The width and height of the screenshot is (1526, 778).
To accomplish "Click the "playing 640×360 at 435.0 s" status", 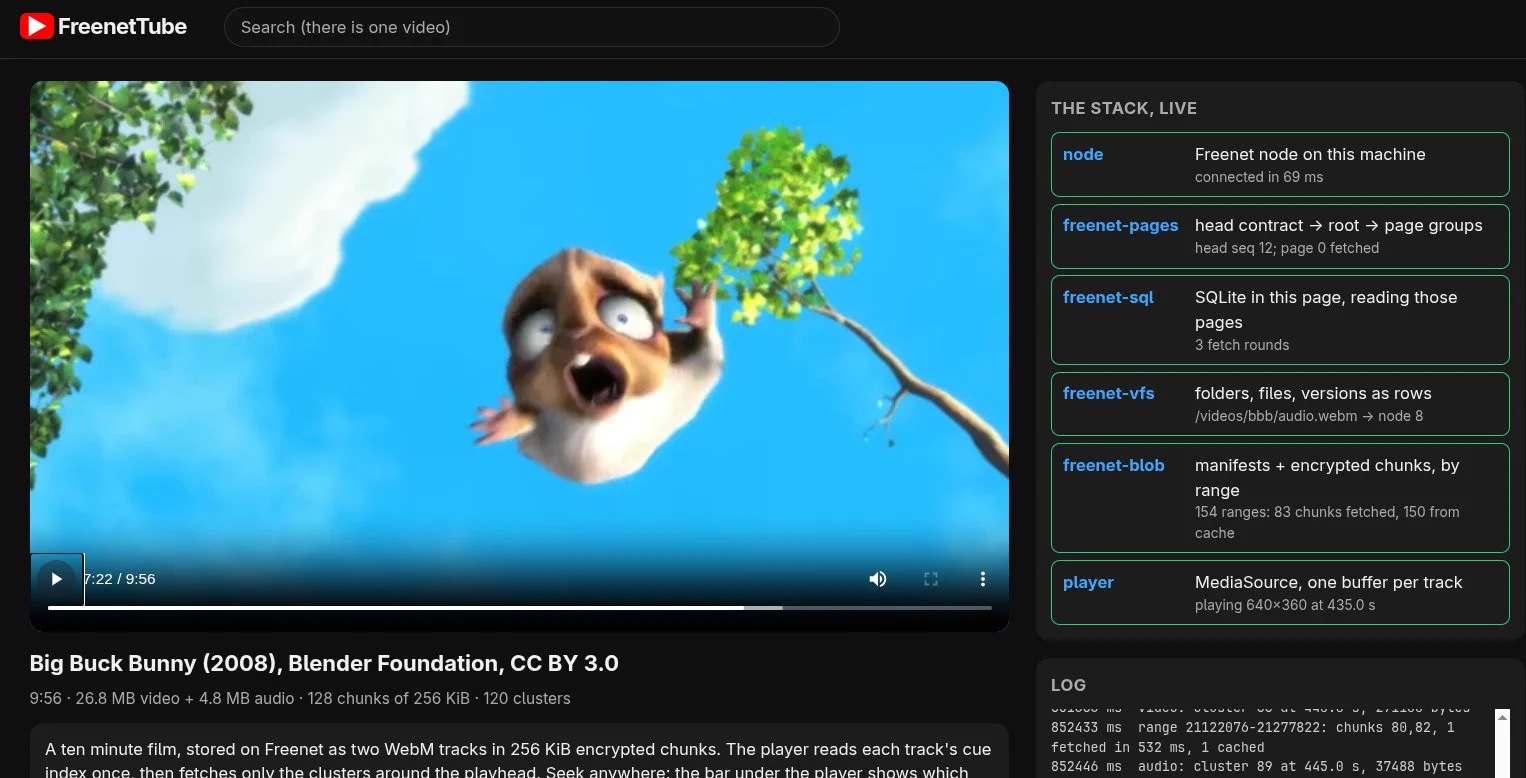I will 1285,605.
